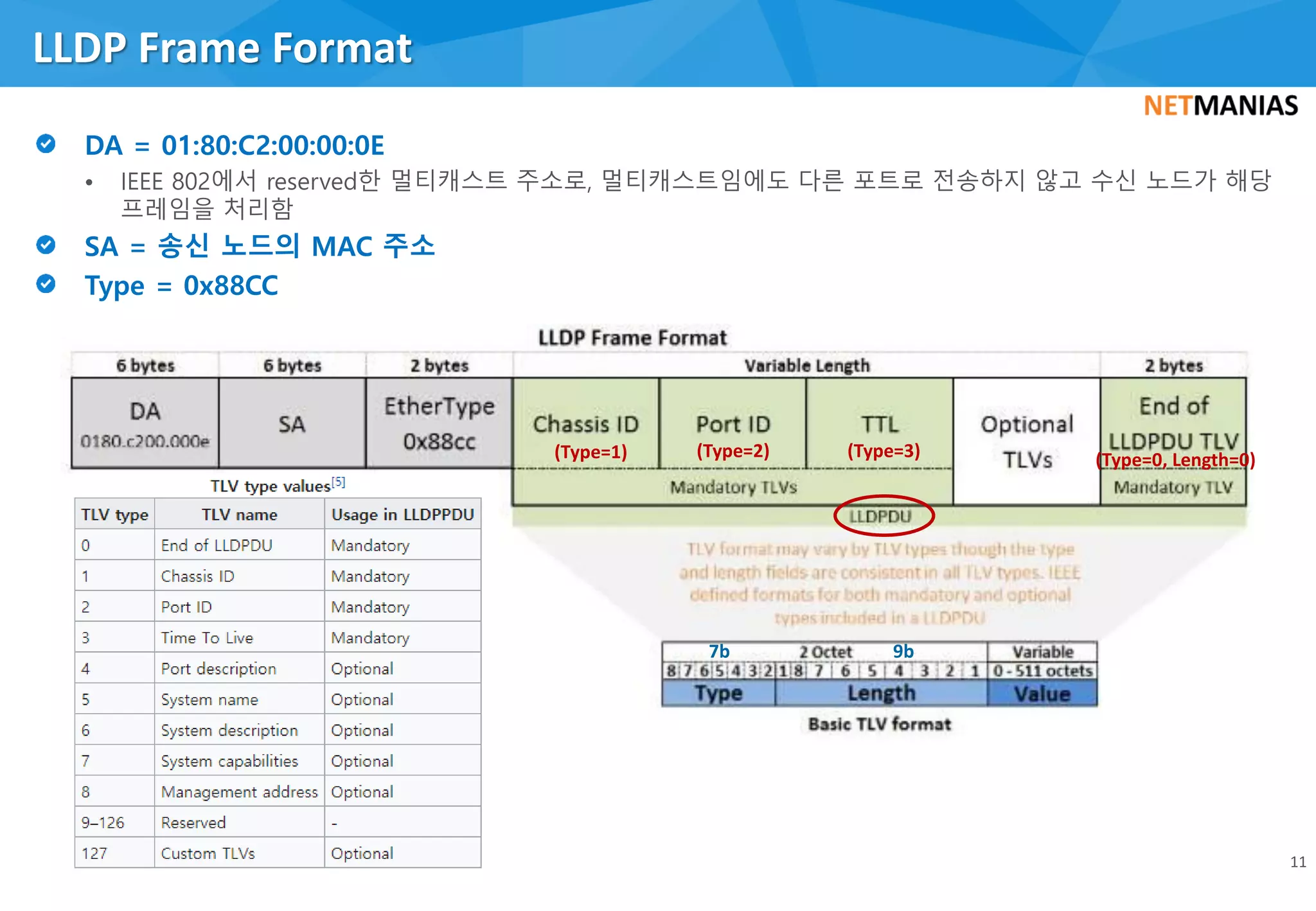Viewport: 1316px width, 911px height.
Task: Click the Time To Live table cell
Action: pyautogui.click(x=240, y=638)
